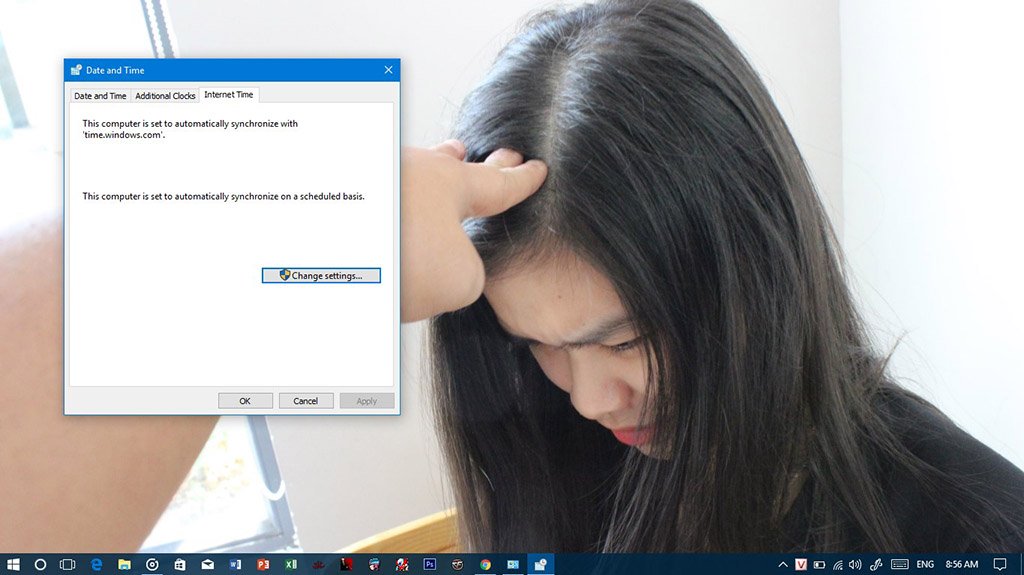Viewport: 1024px width, 575px height.
Task: Open the volume speaker icon
Action: (x=855, y=564)
